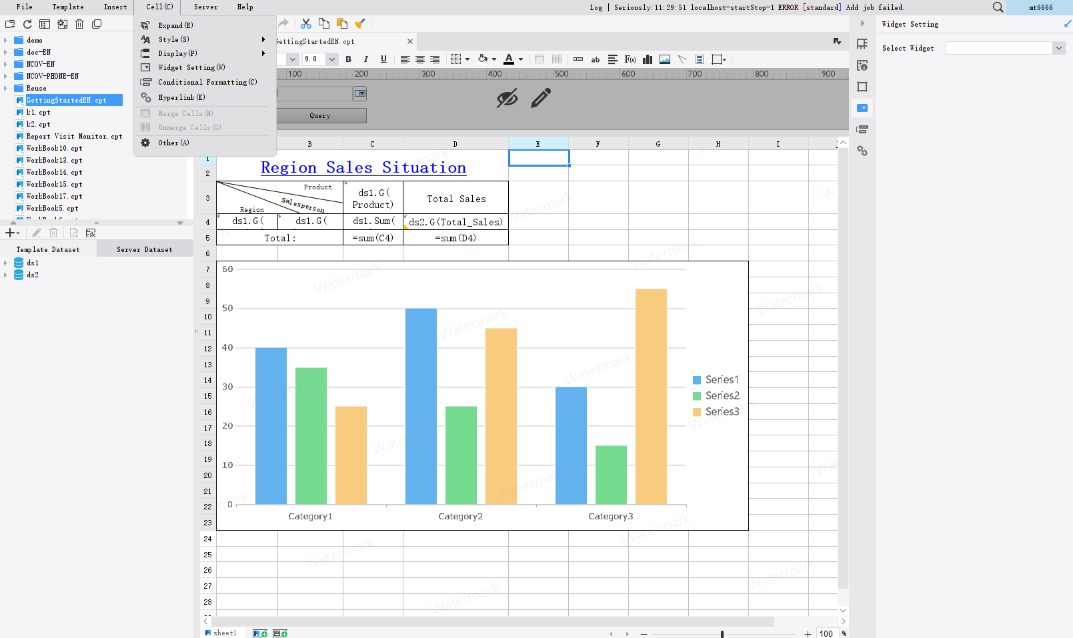Switch to the Server Dataset tab
The width and height of the screenshot is (1073, 638).
(144, 249)
